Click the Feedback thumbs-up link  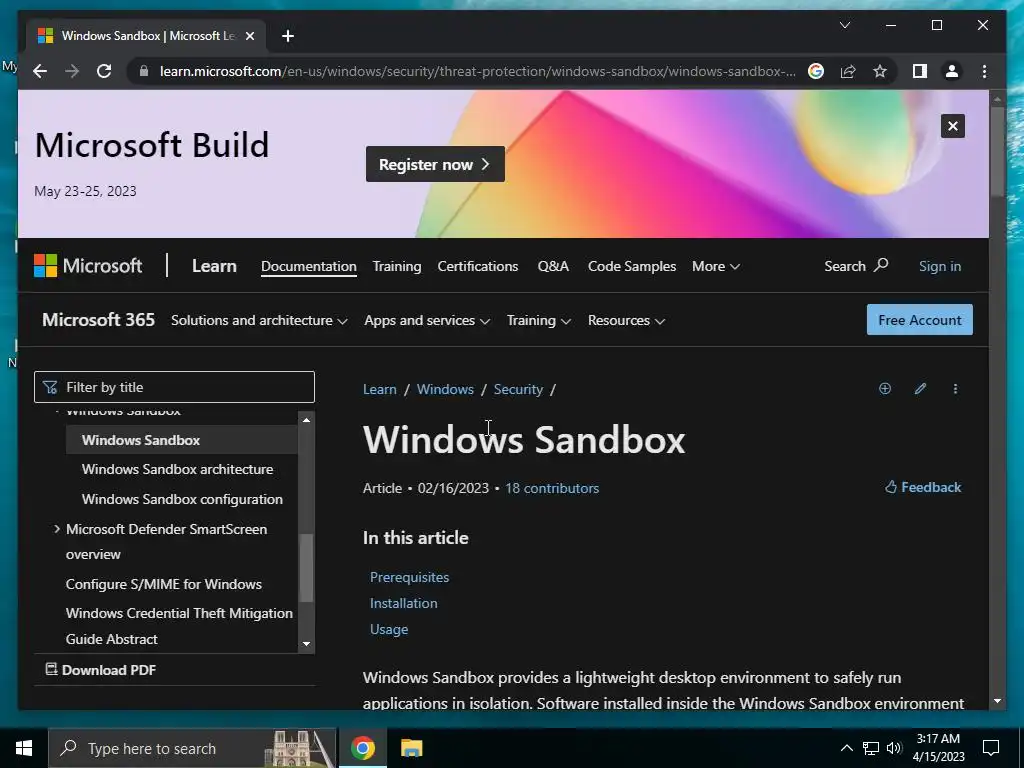click(x=923, y=487)
